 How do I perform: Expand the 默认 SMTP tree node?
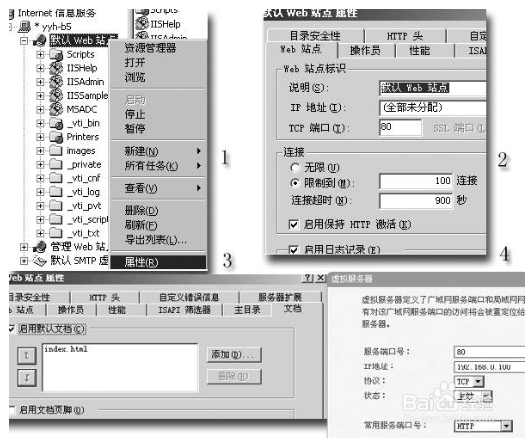tap(24, 261)
